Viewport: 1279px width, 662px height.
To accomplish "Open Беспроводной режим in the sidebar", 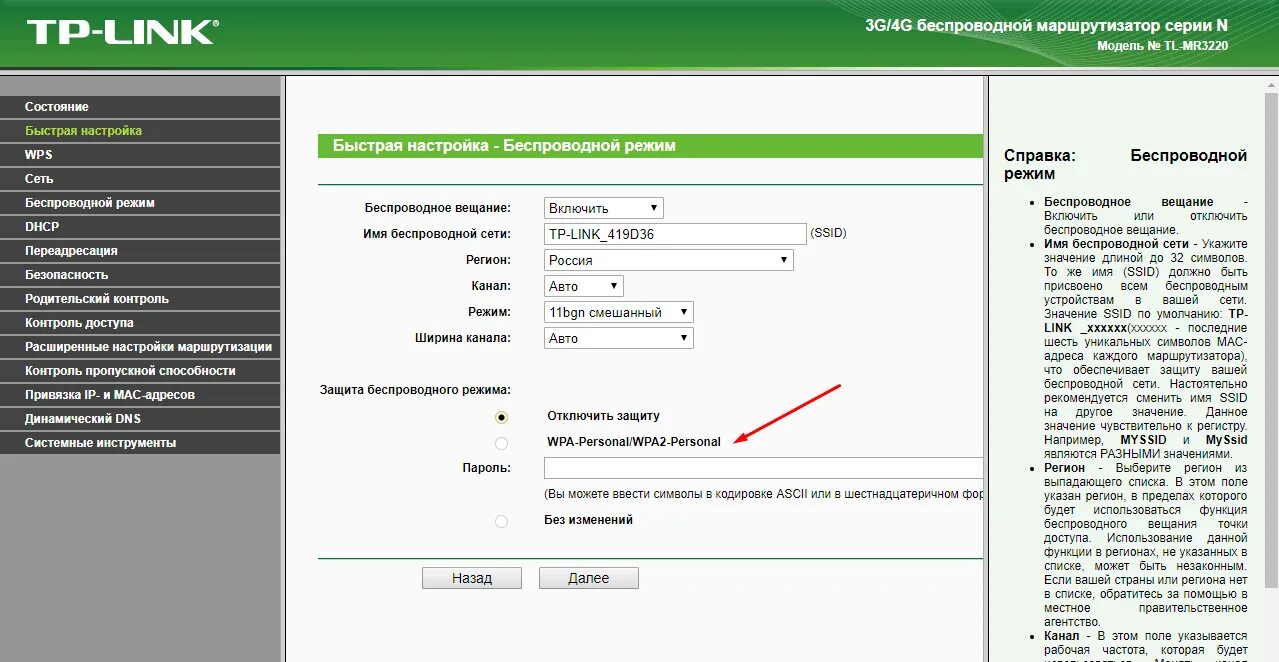I will pyautogui.click(x=140, y=203).
